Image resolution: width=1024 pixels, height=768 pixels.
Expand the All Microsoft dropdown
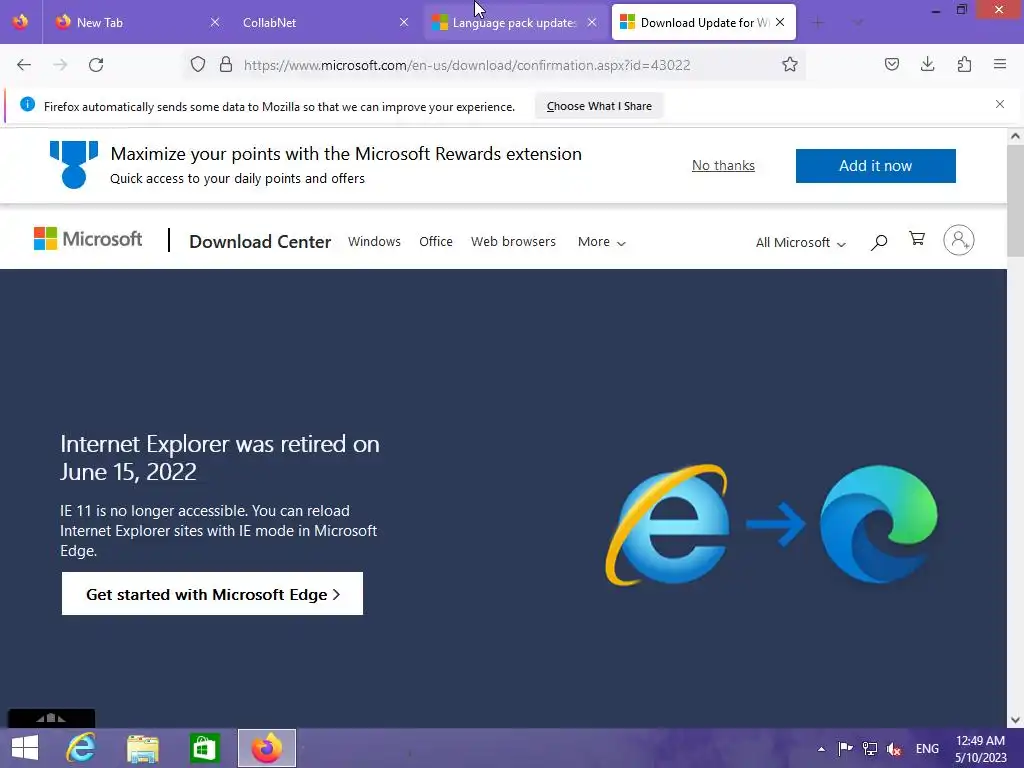pyautogui.click(x=801, y=242)
